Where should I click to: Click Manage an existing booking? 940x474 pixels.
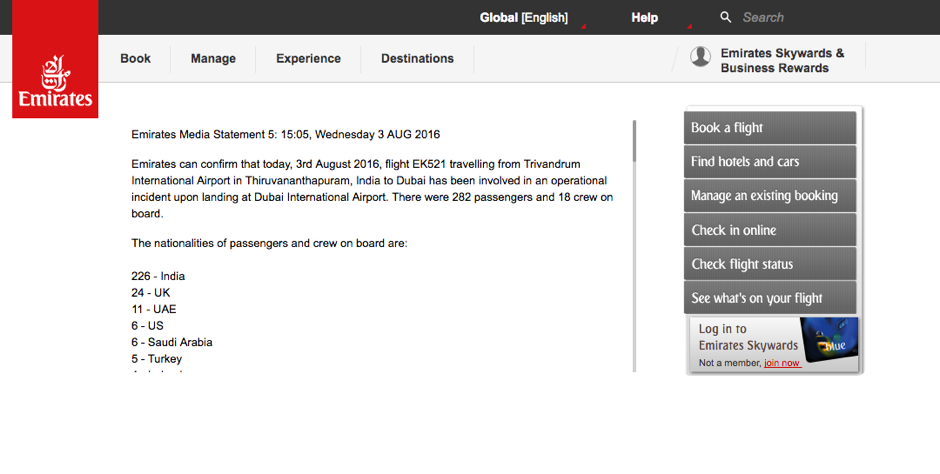coord(770,196)
